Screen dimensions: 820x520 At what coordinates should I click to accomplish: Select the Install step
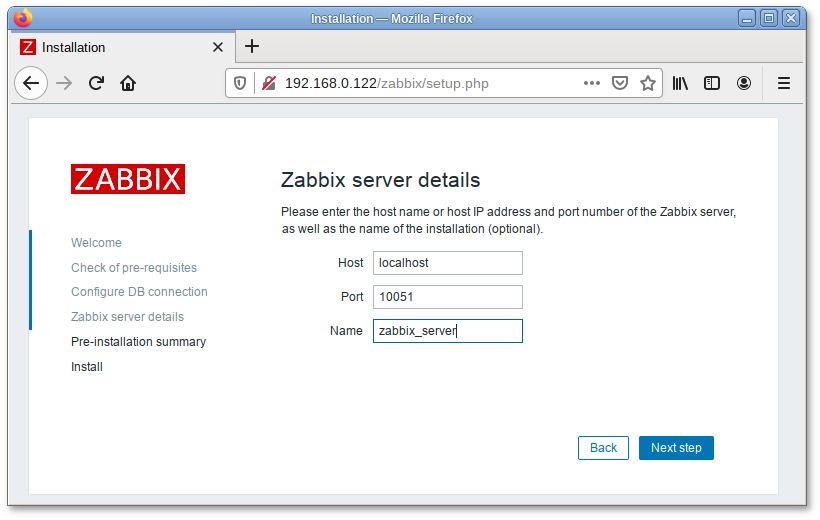[87, 367]
